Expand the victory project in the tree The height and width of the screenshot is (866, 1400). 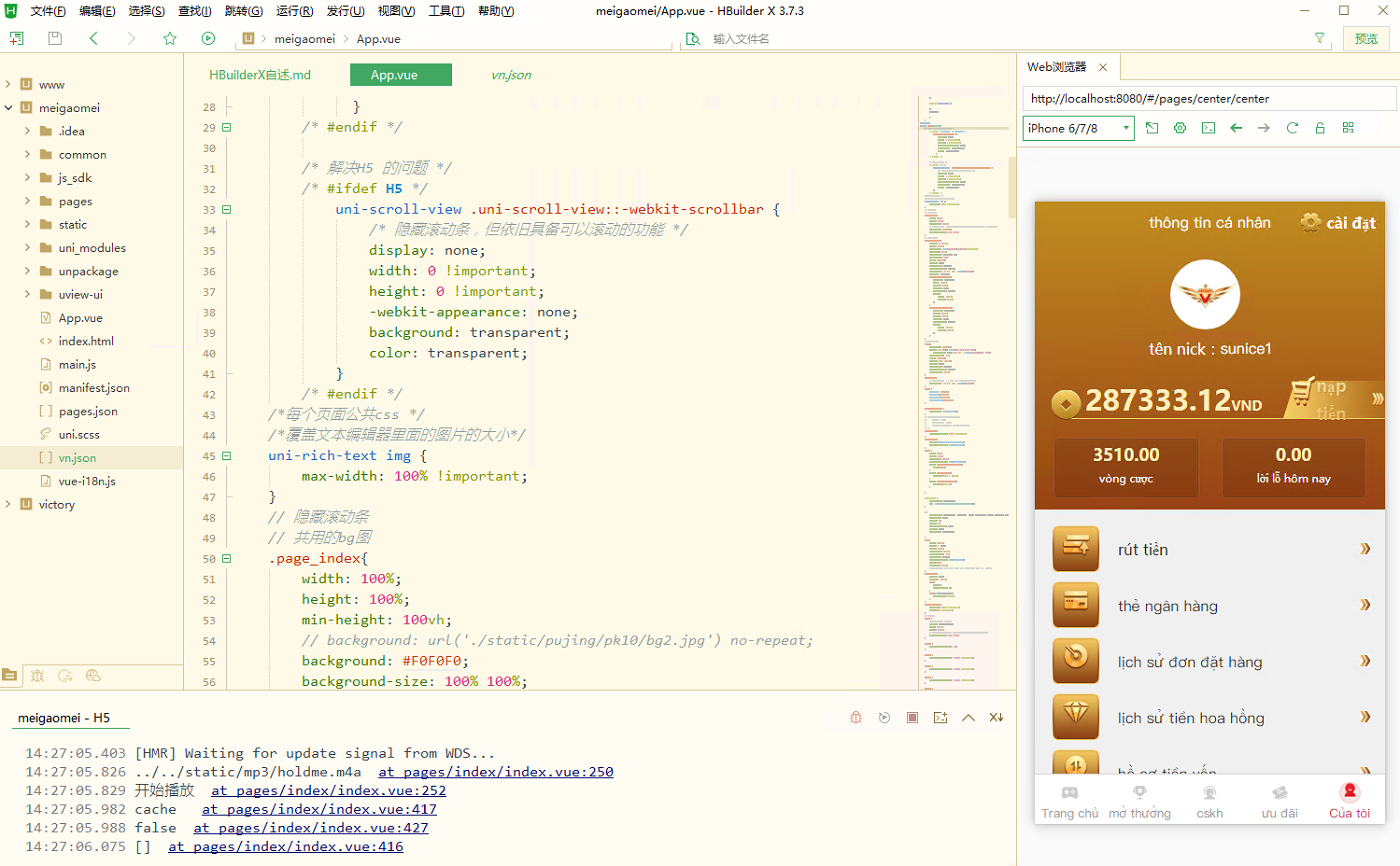[x=9, y=505]
